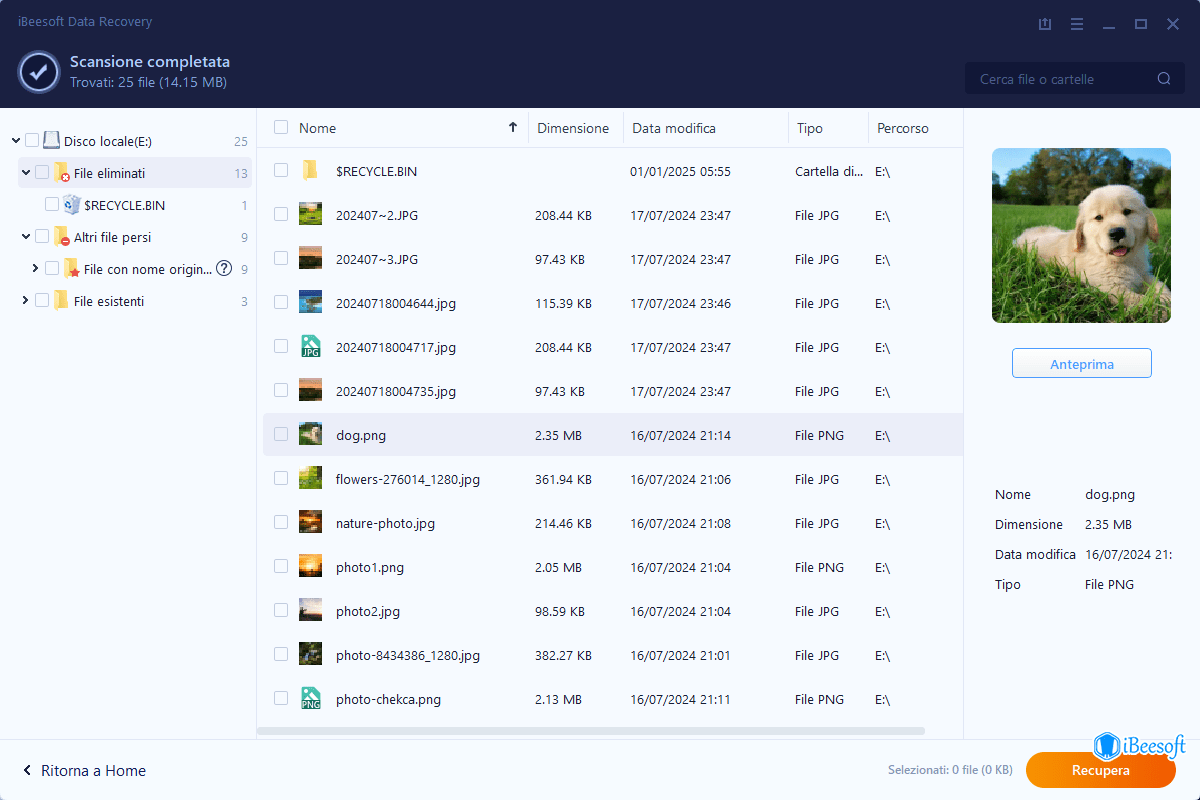Click the JPG icon for 20240718004717.jpg
The height and width of the screenshot is (800, 1200).
(x=310, y=347)
